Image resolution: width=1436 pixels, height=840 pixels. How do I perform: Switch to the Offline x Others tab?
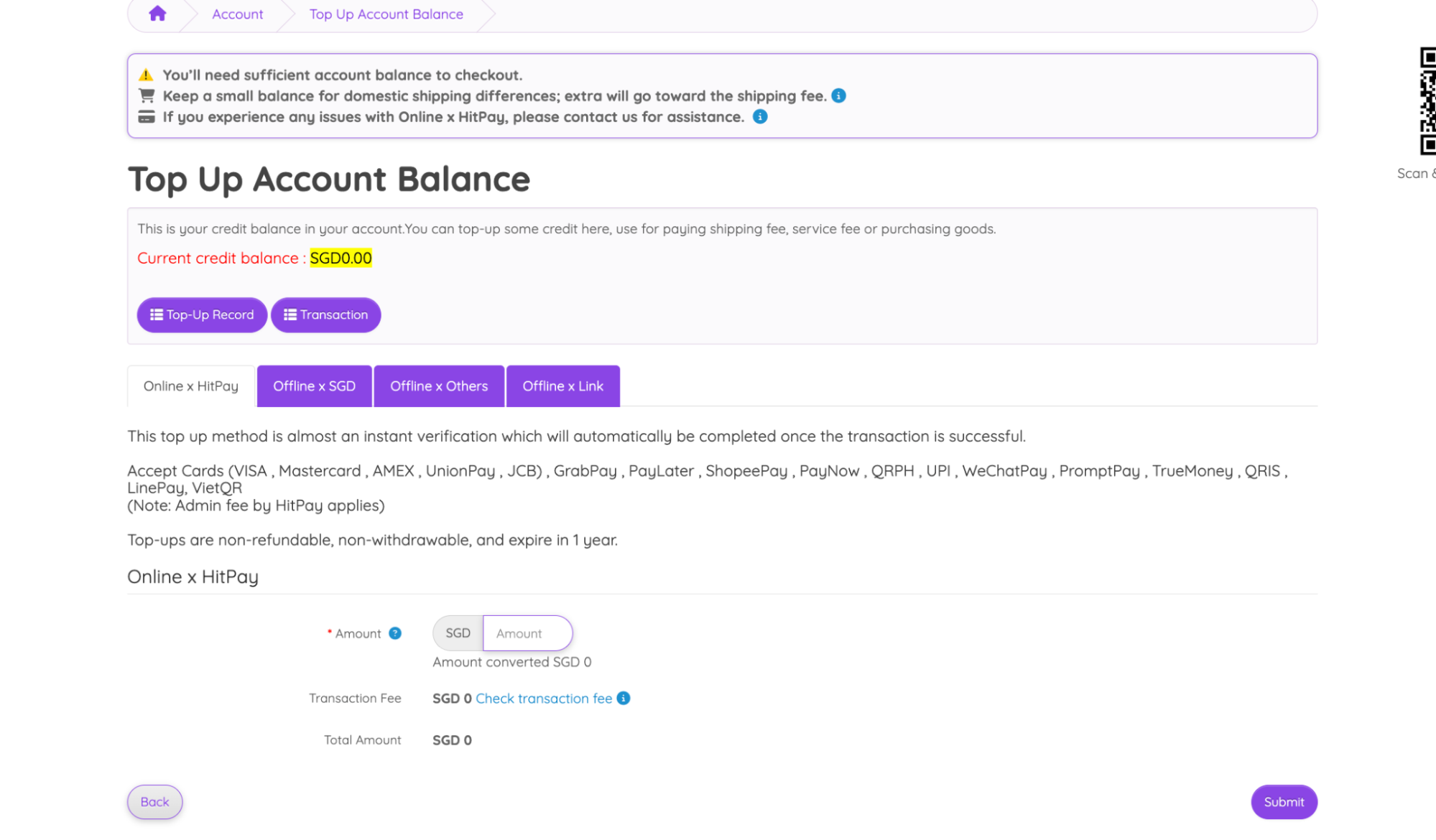pyautogui.click(x=439, y=386)
